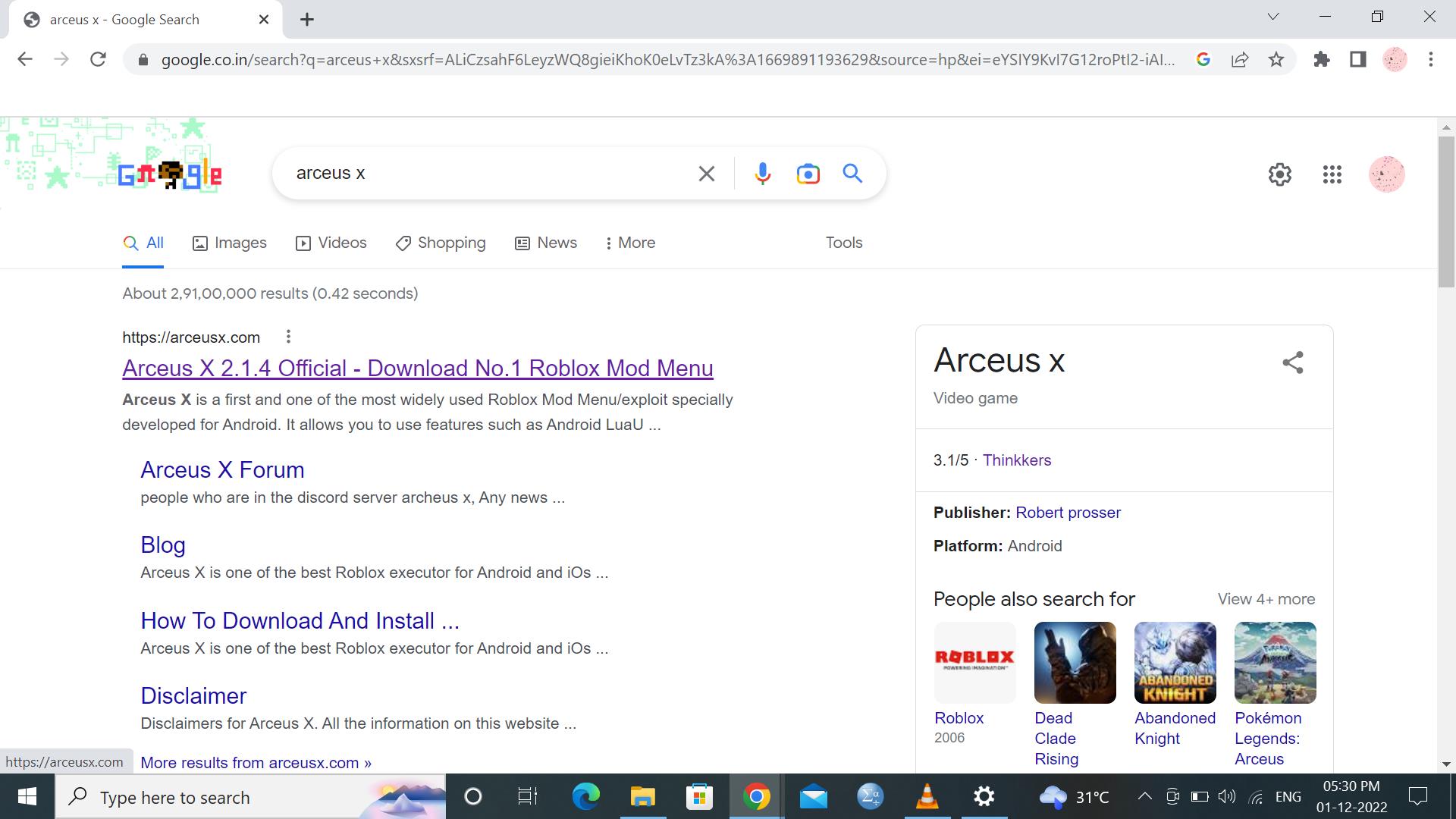Click in the arceus x search field

click(485, 174)
